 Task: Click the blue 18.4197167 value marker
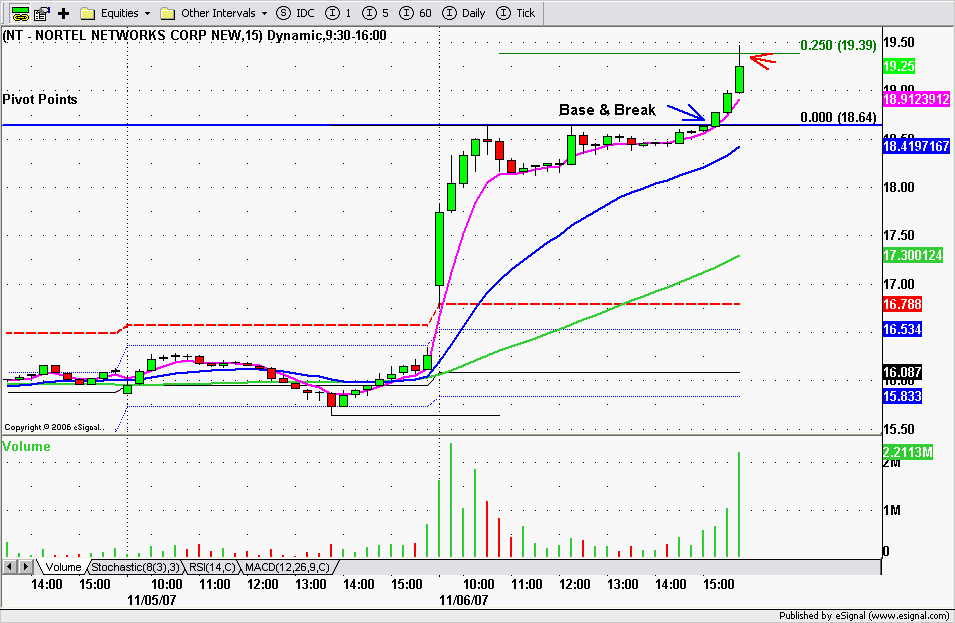point(916,146)
